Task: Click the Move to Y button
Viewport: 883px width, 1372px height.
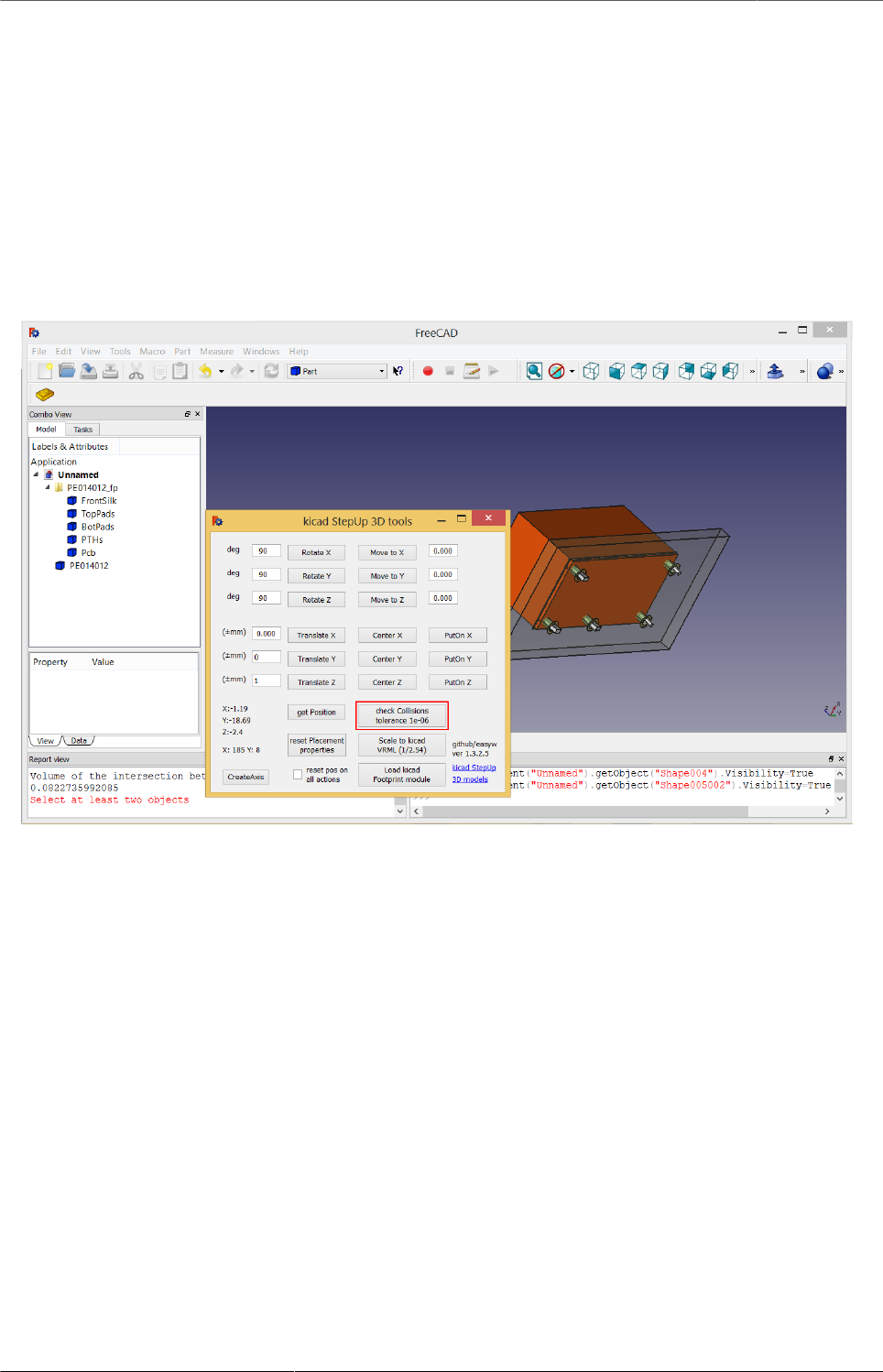Action: 387,576
